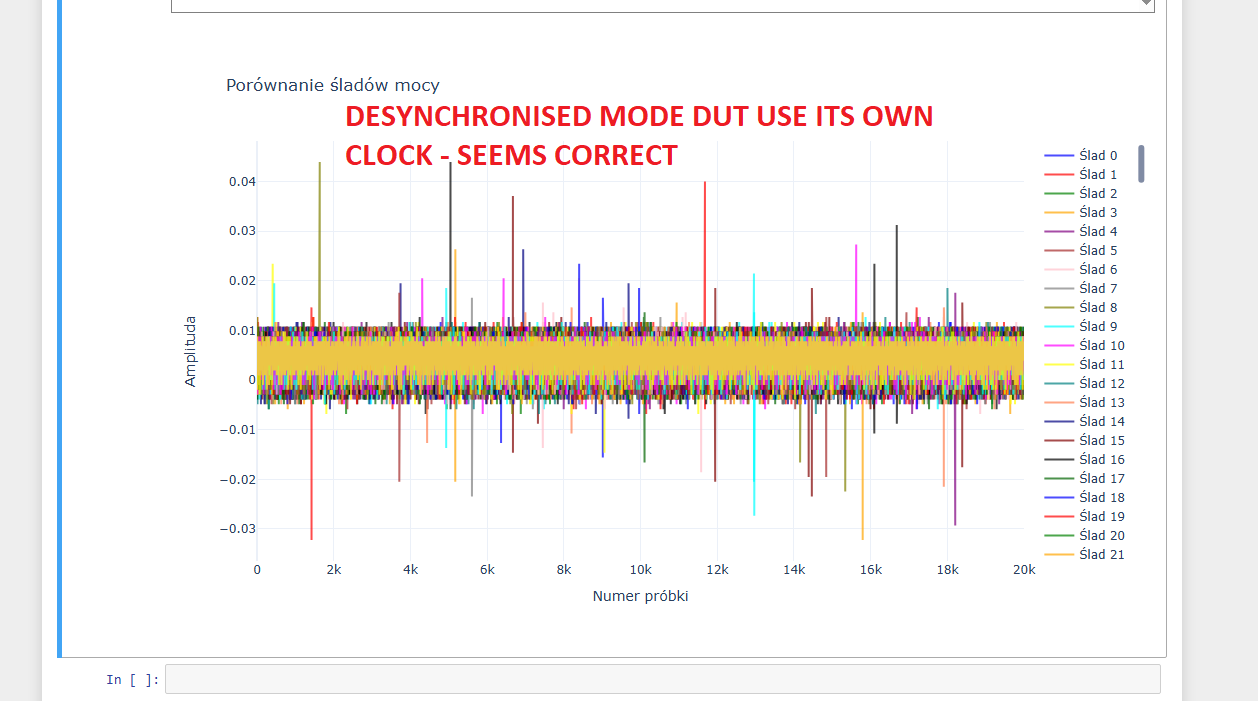Viewport: 1258px width, 701px height.
Task: Toggle visibility of Ślad 0 trace
Action: coord(1097,156)
